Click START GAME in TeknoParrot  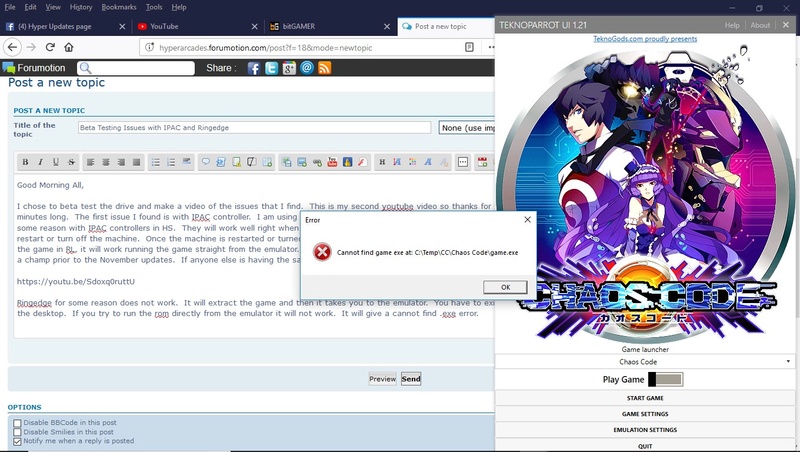click(645, 398)
